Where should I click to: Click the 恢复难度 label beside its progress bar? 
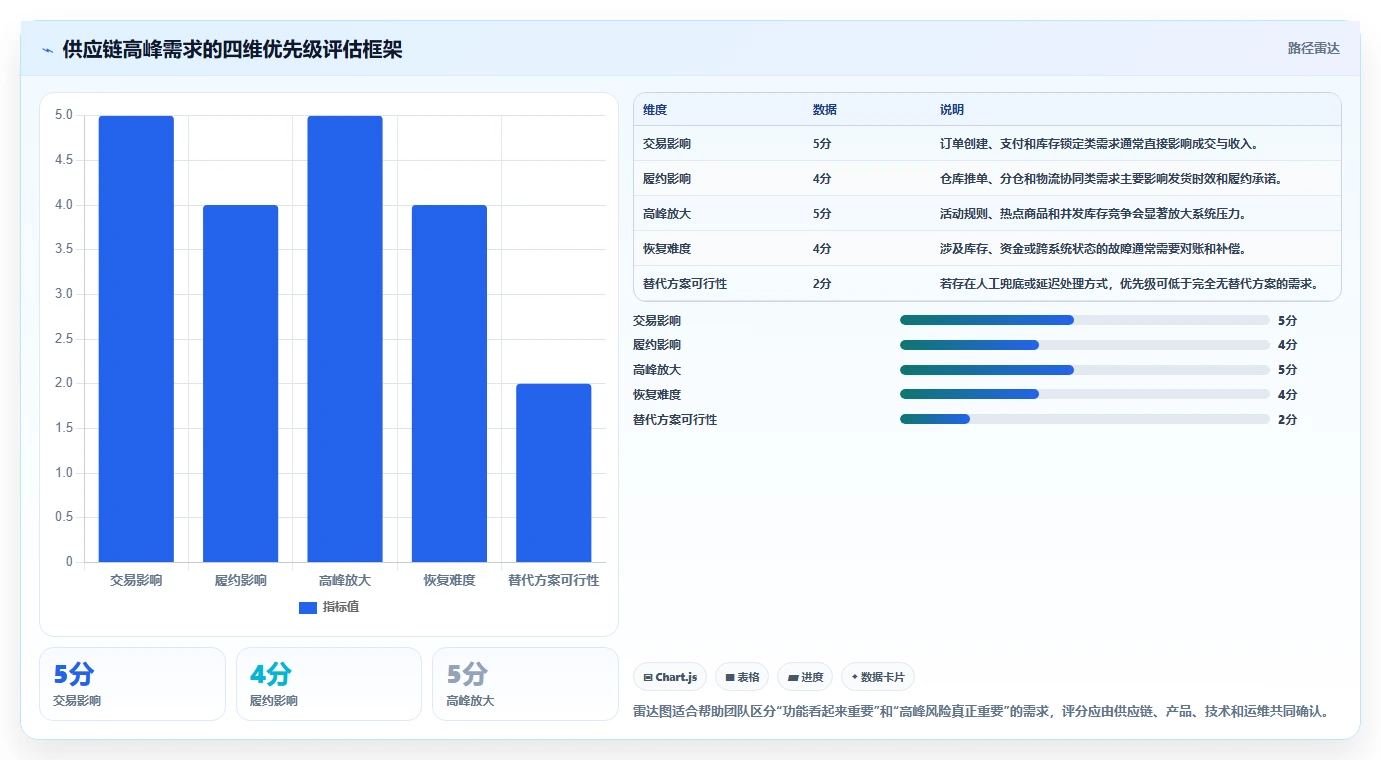657,395
